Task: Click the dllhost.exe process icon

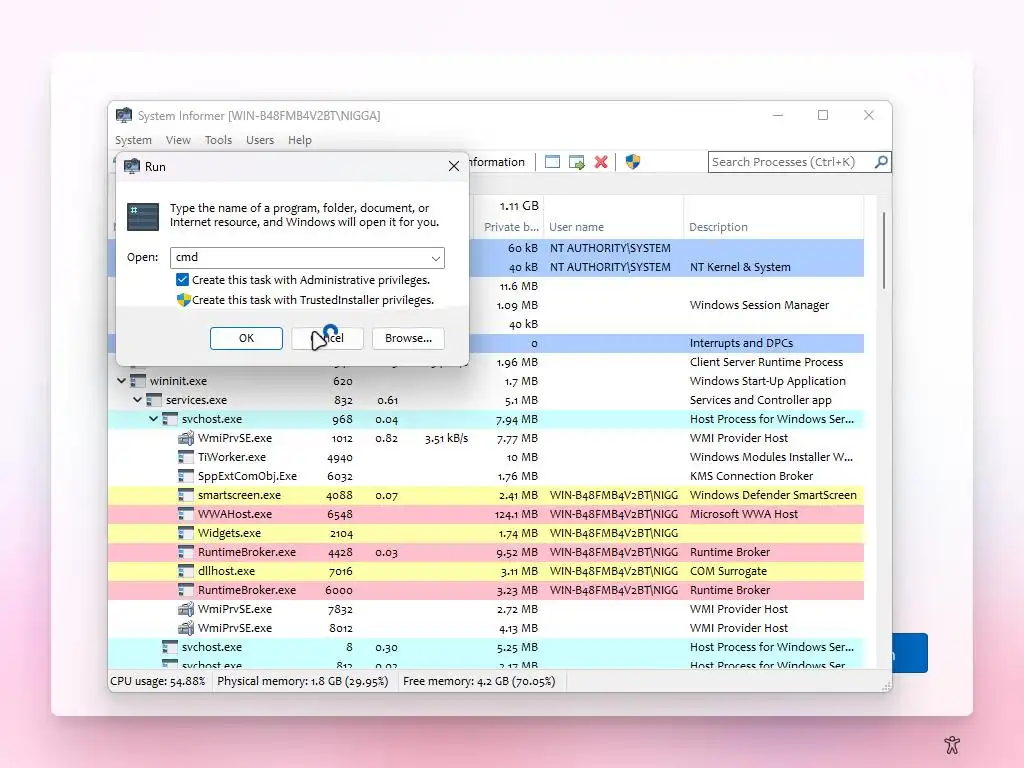Action: (186, 571)
